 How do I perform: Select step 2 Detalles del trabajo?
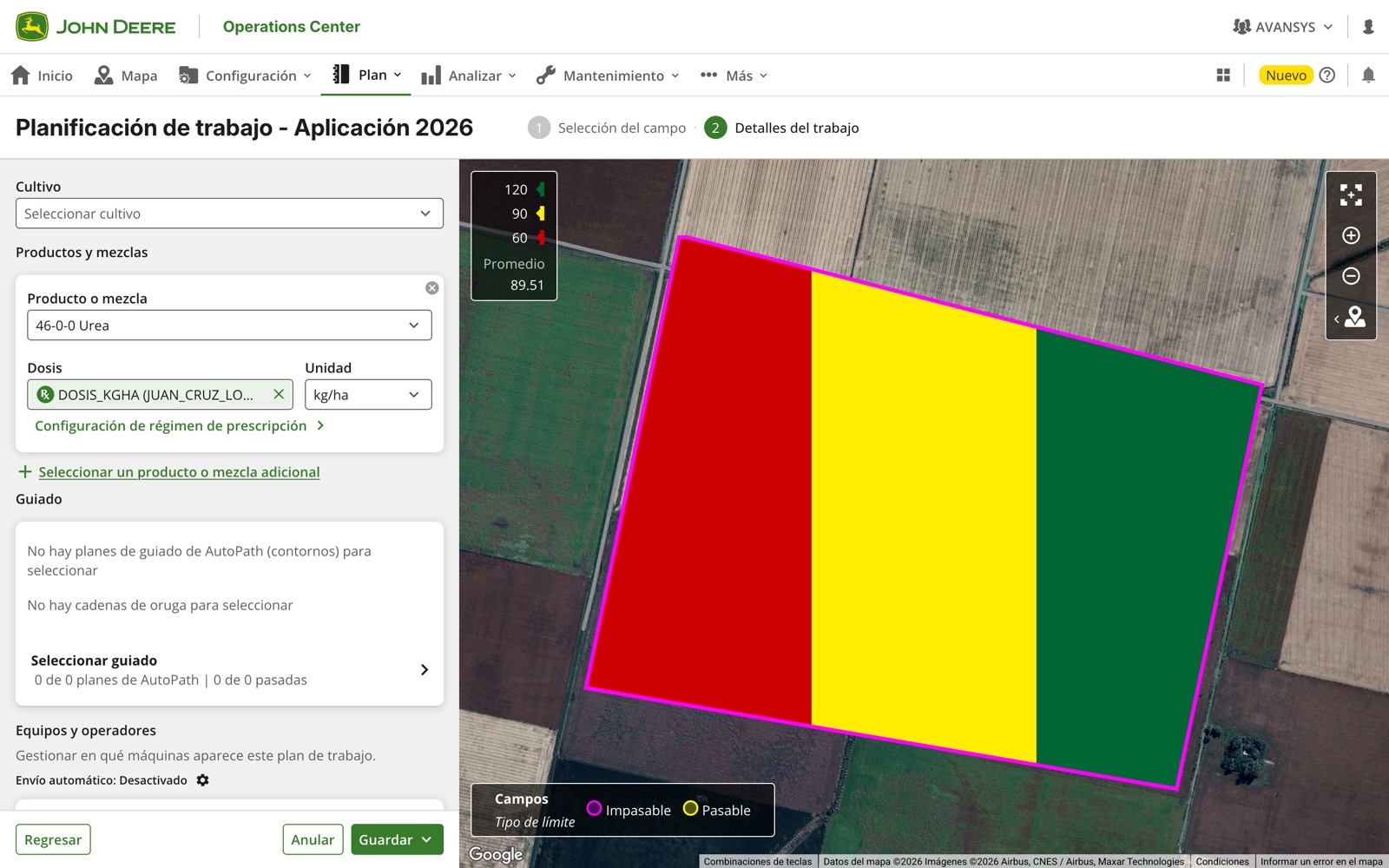point(781,128)
